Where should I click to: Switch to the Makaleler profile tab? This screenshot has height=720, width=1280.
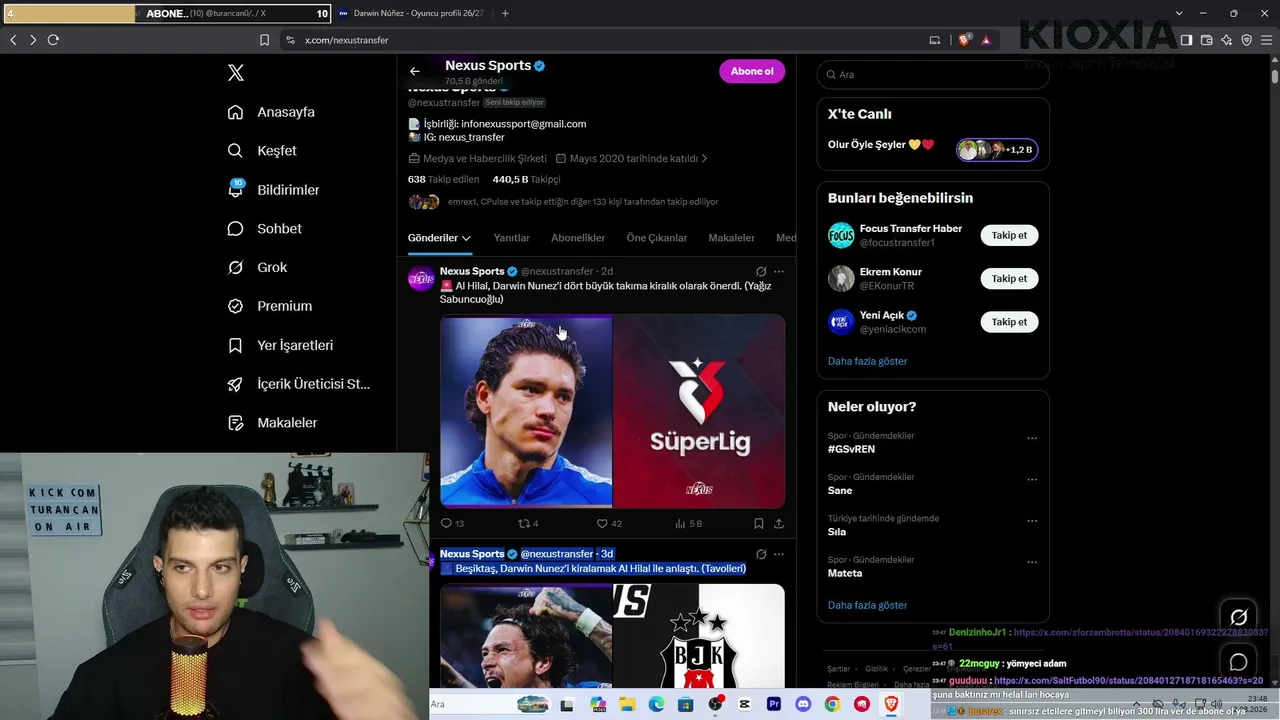pos(731,238)
